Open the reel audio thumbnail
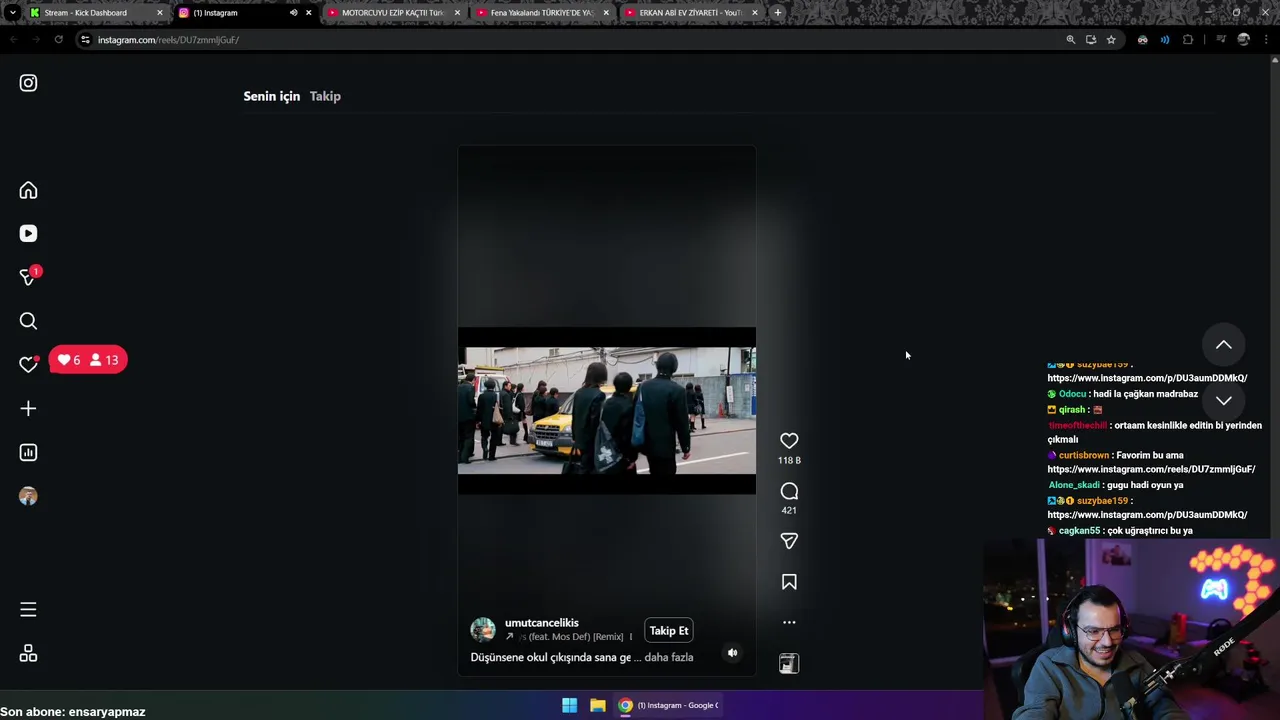This screenshot has height=720, width=1280. pos(789,664)
